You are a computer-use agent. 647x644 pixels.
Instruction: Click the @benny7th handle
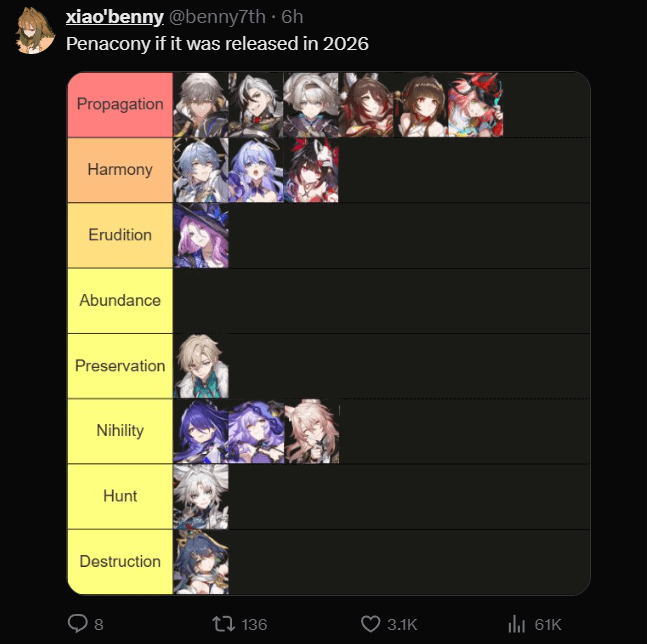217,17
